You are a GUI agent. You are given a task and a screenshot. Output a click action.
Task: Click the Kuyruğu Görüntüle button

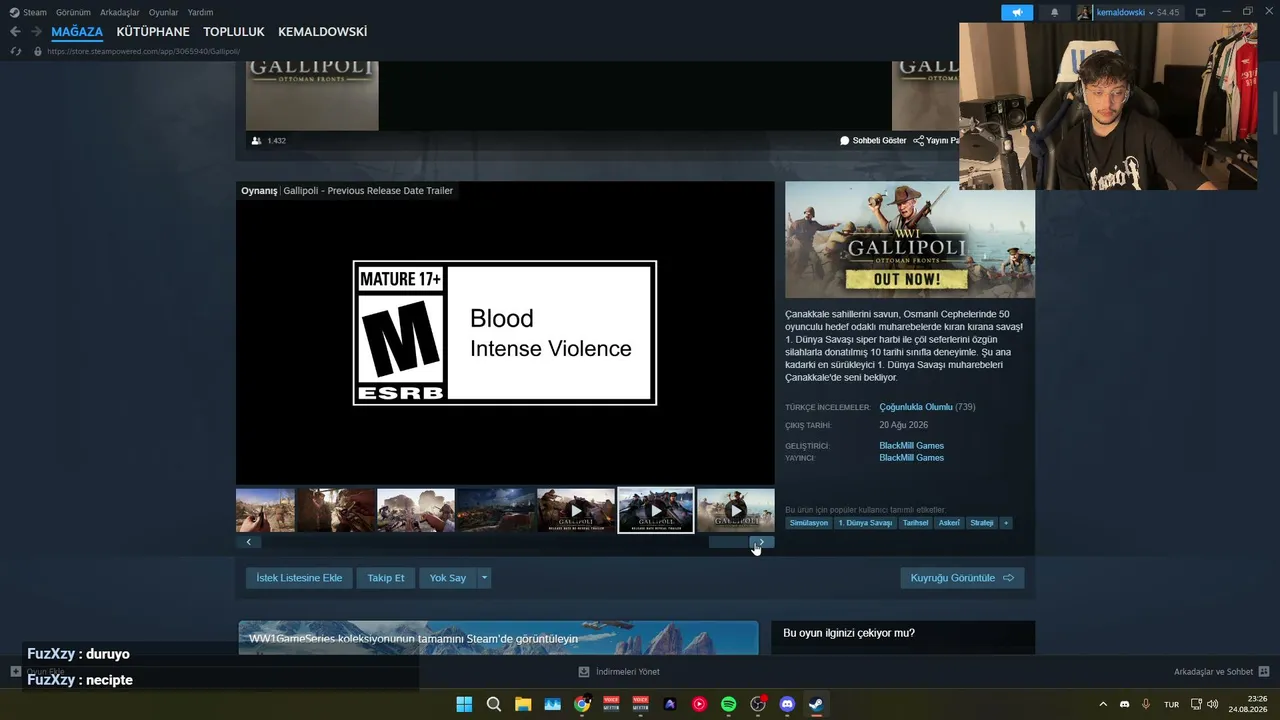[x=962, y=578]
